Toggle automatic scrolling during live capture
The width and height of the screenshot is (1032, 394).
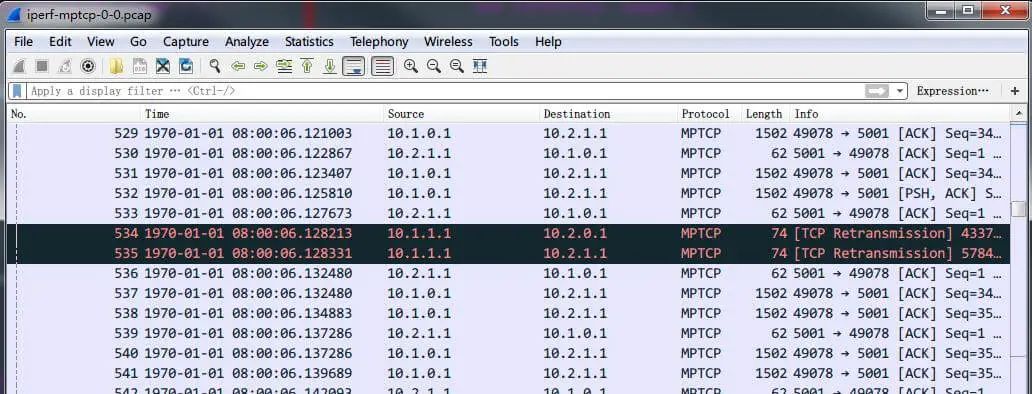coord(354,66)
